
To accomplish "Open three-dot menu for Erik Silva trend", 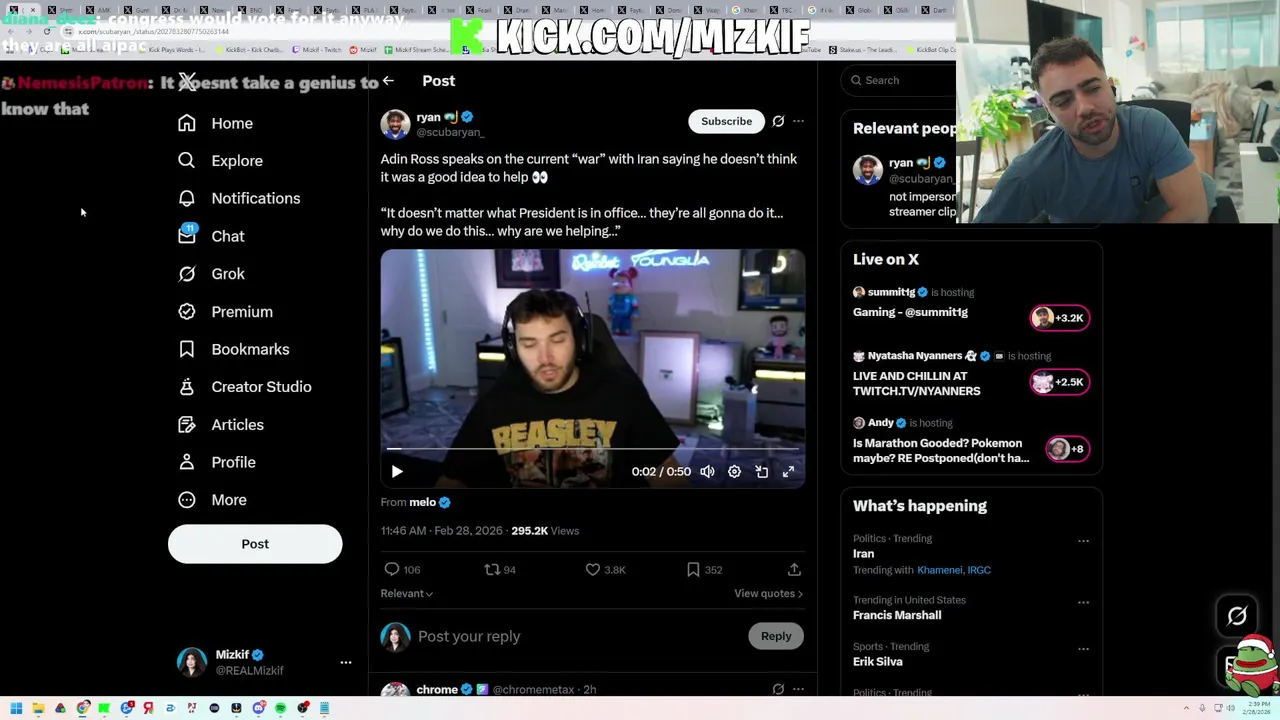I will point(1083,648).
